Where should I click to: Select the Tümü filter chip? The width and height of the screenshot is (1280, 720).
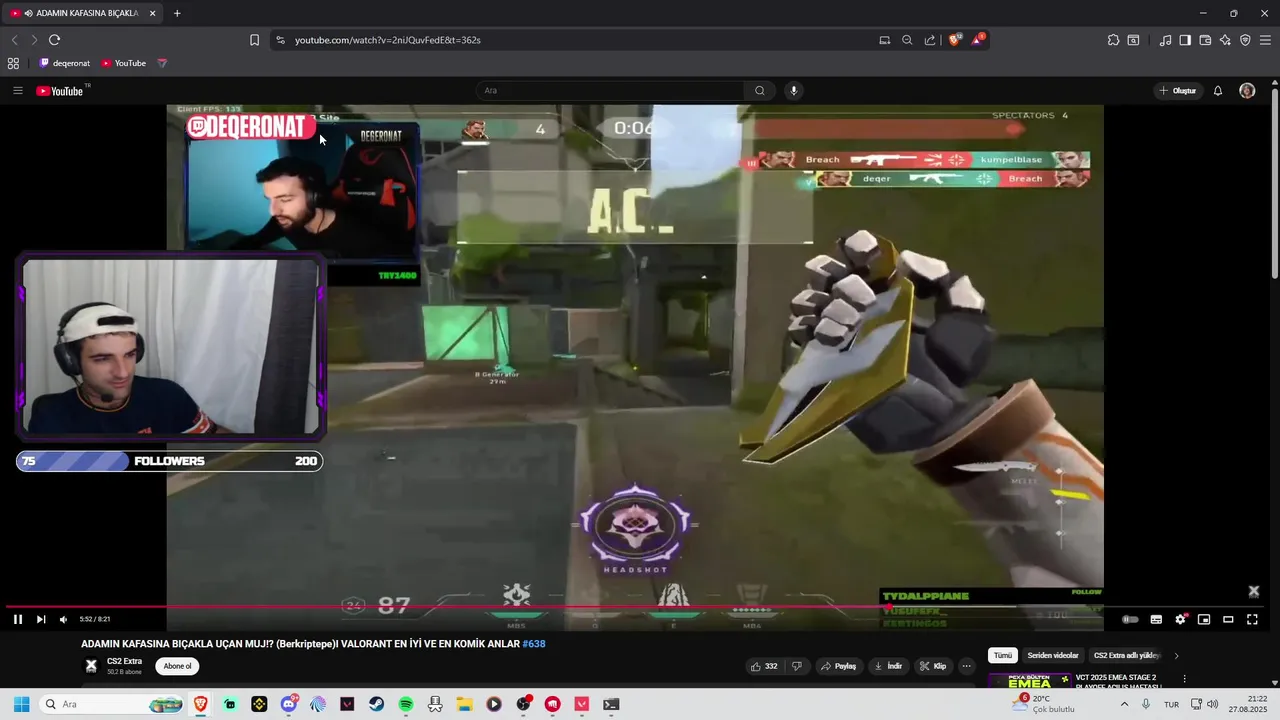(x=1003, y=656)
